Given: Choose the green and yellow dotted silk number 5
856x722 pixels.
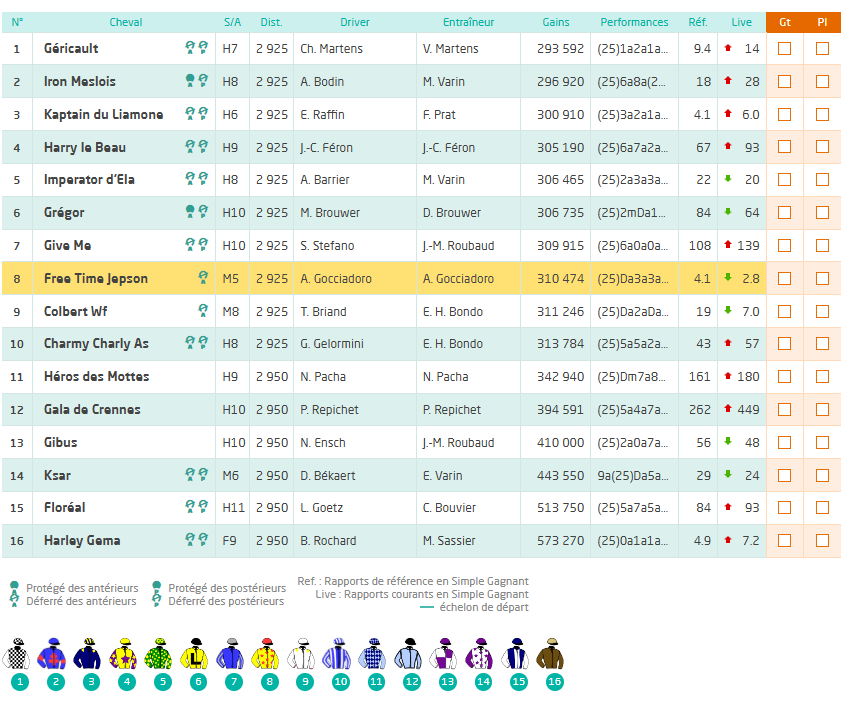Looking at the screenshot, I should click(x=162, y=655).
